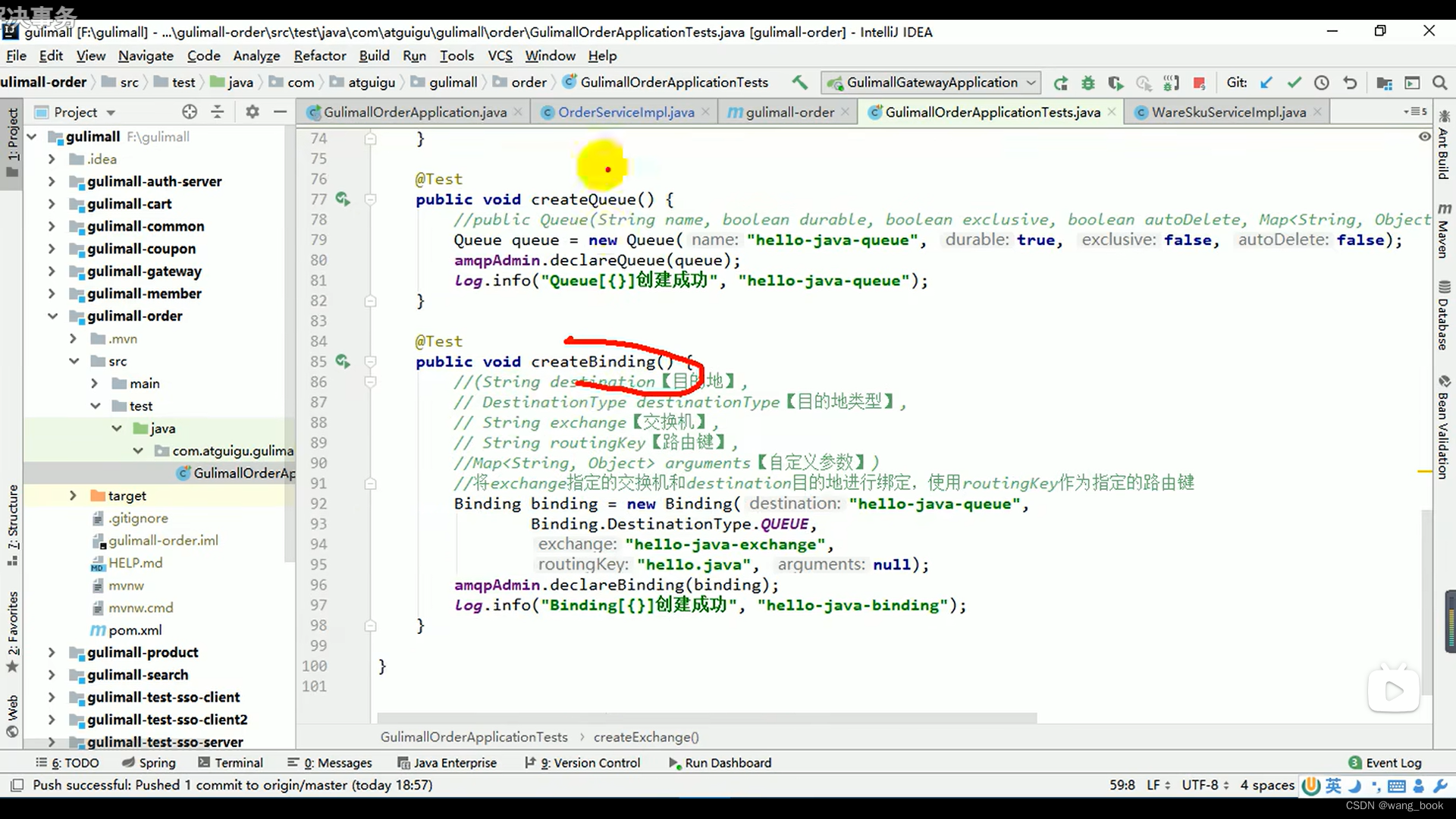Open the Run Dashboard

click(x=720, y=763)
